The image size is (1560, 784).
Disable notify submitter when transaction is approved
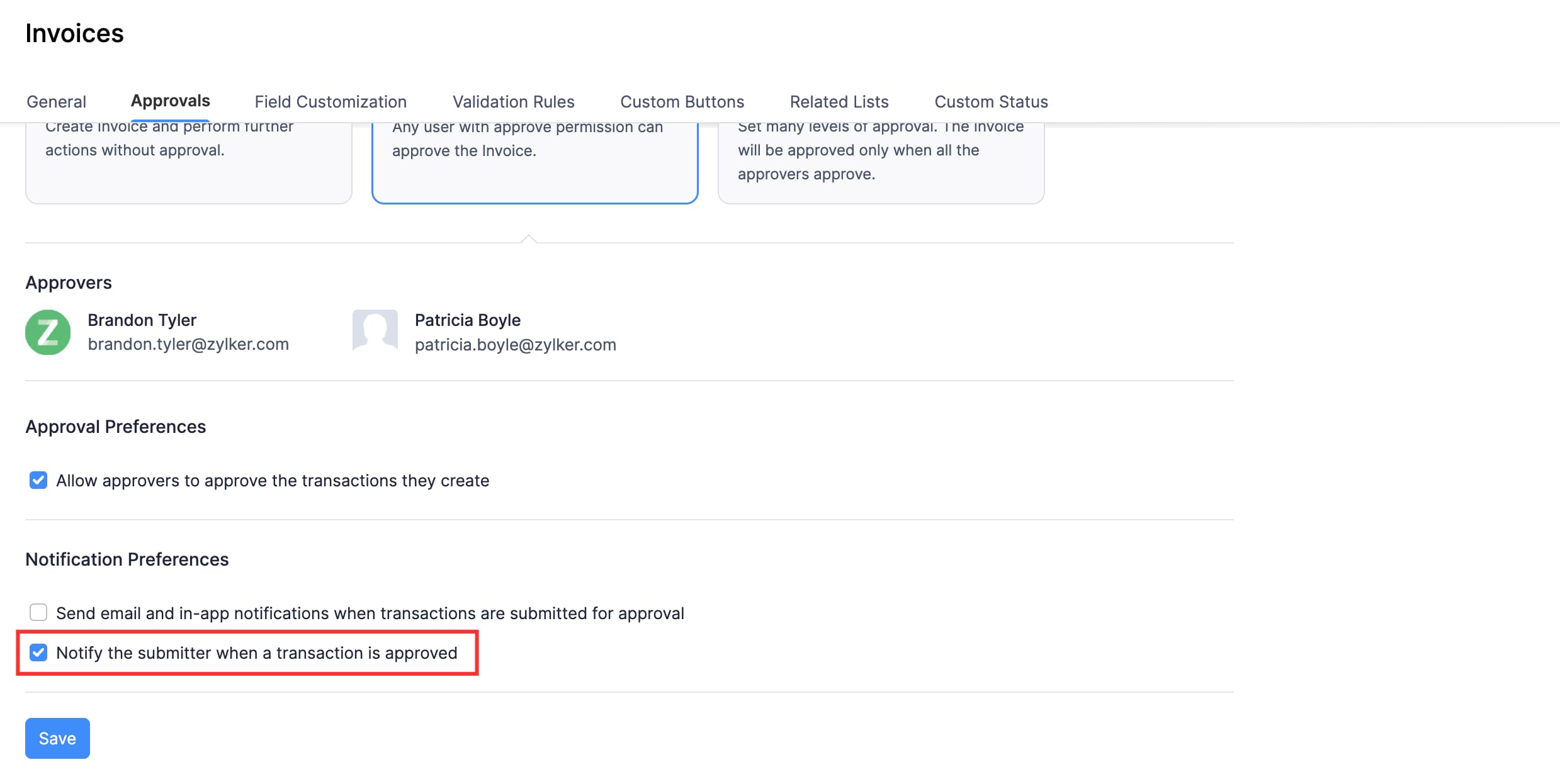38,652
